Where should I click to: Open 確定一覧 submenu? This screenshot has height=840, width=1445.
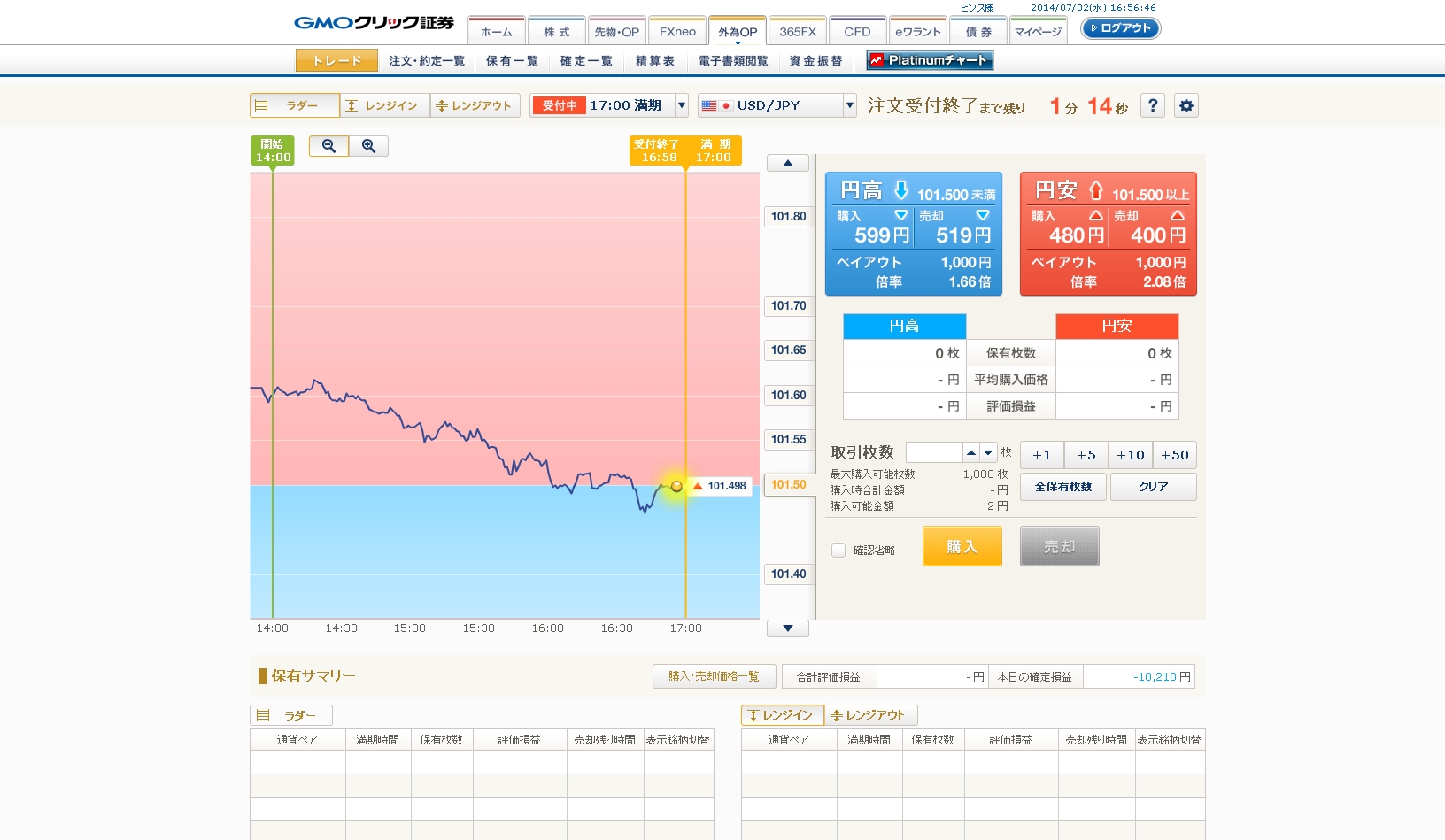(586, 61)
